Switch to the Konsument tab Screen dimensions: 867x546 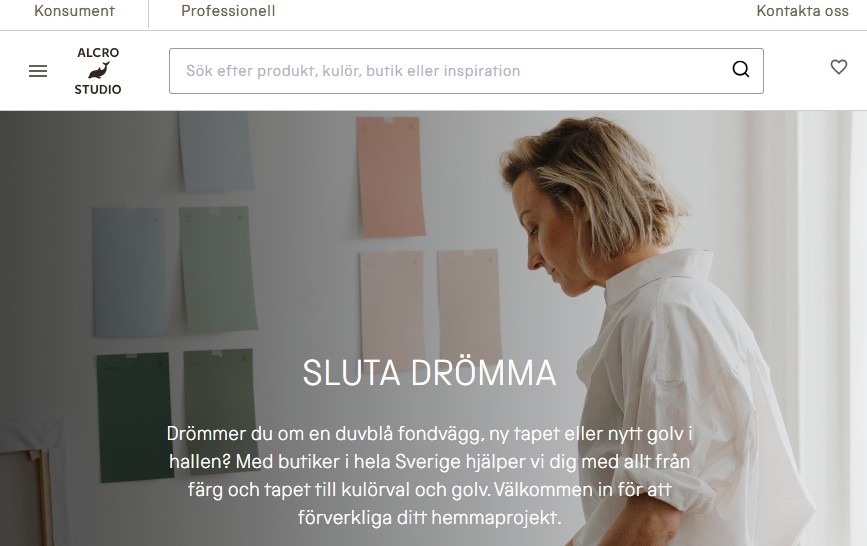74,11
